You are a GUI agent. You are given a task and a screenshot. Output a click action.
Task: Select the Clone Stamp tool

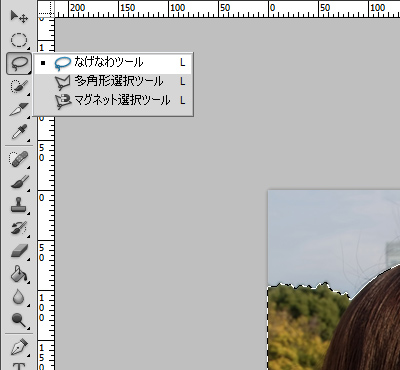coord(19,205)
